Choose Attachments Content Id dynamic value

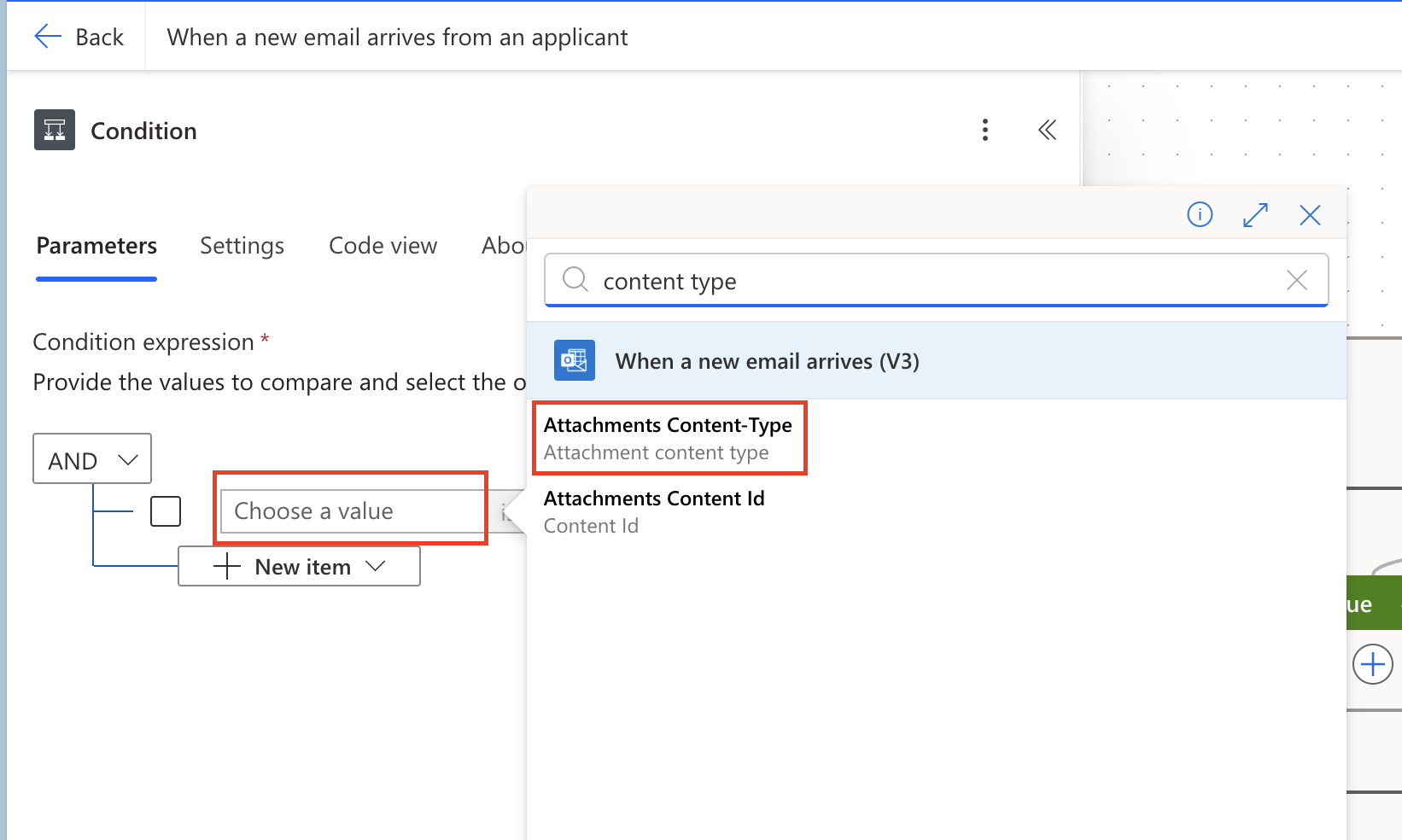point(654,511)
